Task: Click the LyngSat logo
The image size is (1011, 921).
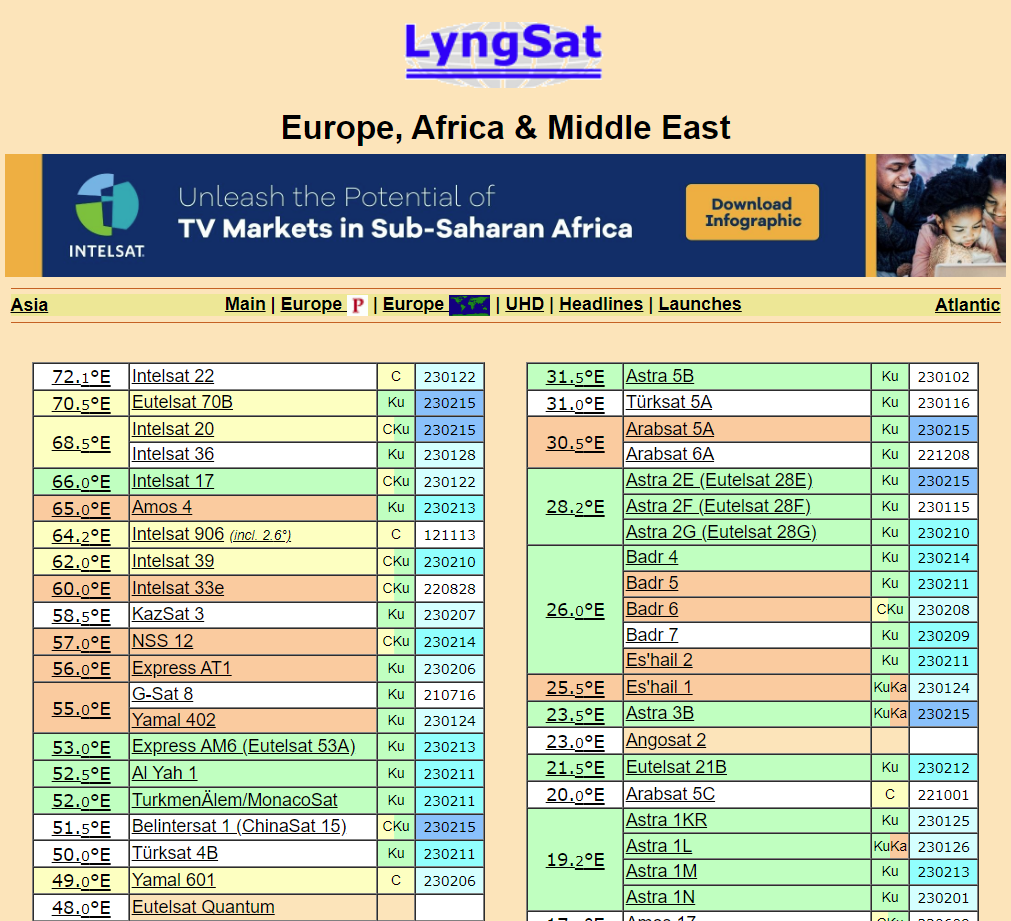Action: pos(504,50)
